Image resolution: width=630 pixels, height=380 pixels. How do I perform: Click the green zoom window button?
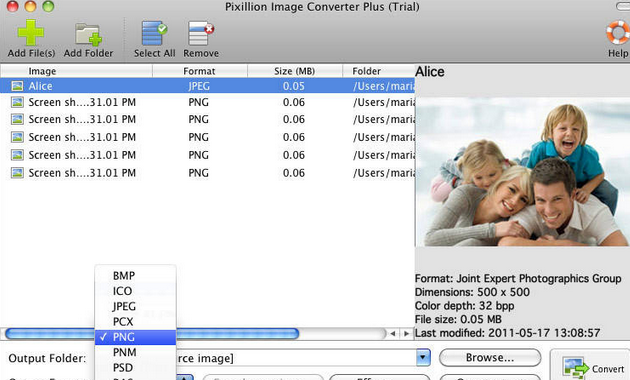point(48,6)
